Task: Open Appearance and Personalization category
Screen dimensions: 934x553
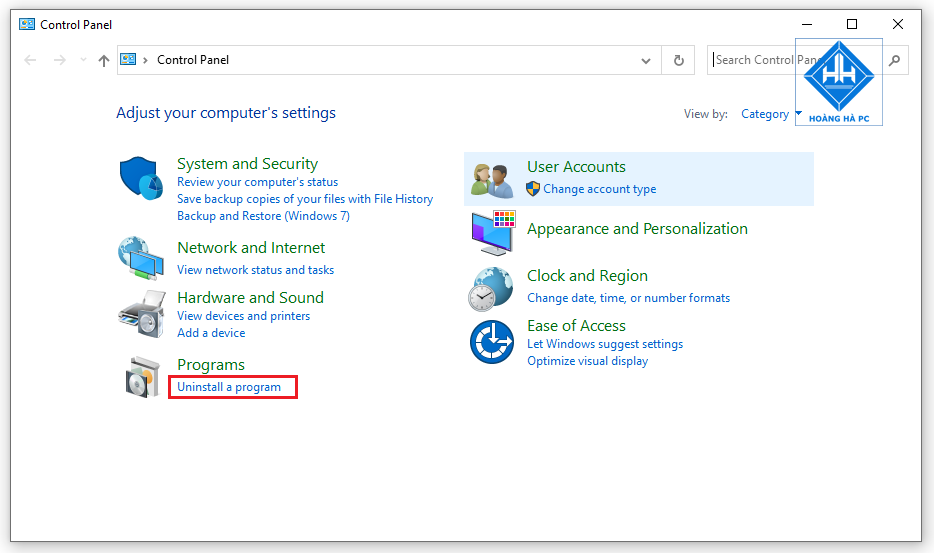Action: click(637, 229)
